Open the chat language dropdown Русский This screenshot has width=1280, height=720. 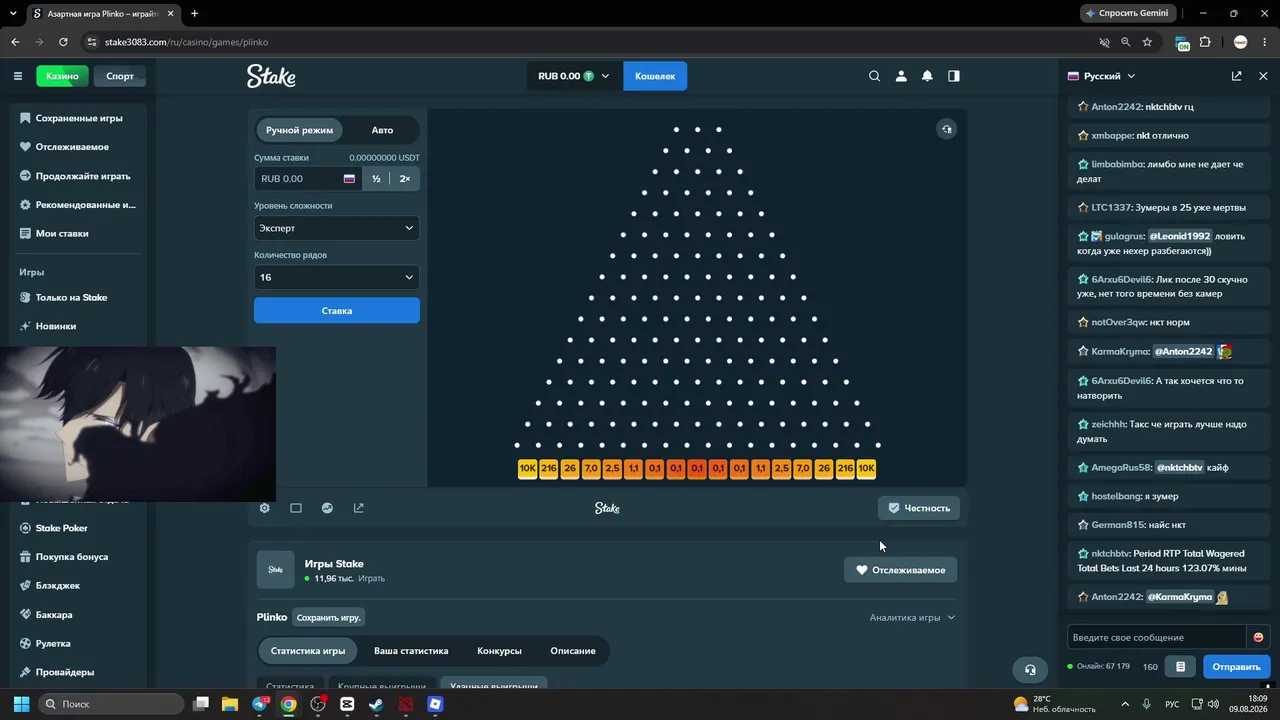tap(1102, 76)
